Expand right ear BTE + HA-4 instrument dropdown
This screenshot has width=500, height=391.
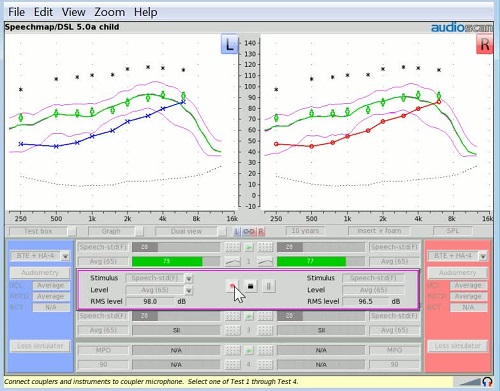coord(483,256)
